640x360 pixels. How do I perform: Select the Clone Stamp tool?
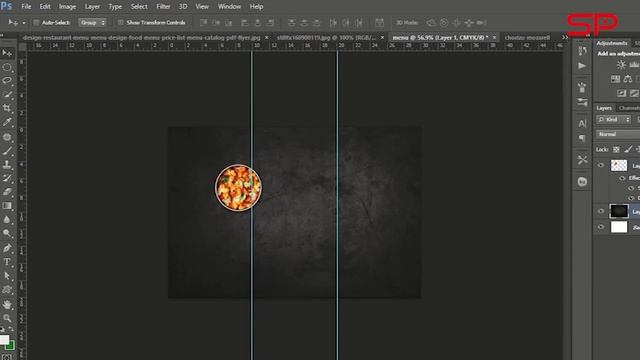click(x=7, y=165)
